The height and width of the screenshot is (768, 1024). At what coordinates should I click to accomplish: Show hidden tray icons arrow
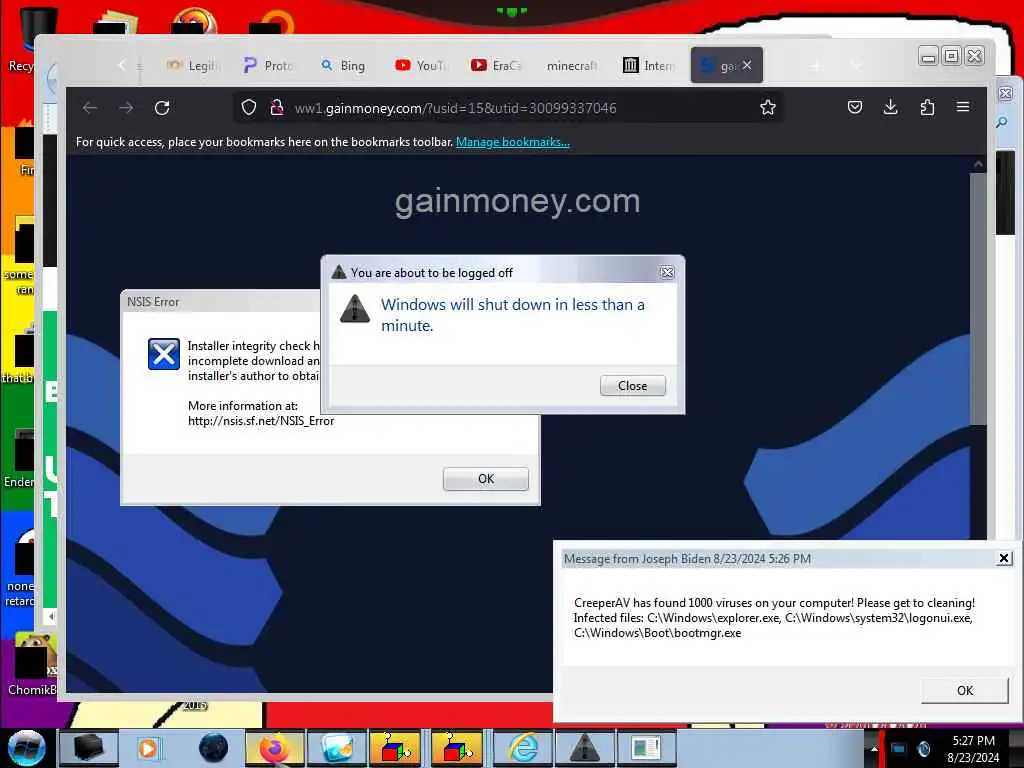pyautogui.click(x=874, y=749)
